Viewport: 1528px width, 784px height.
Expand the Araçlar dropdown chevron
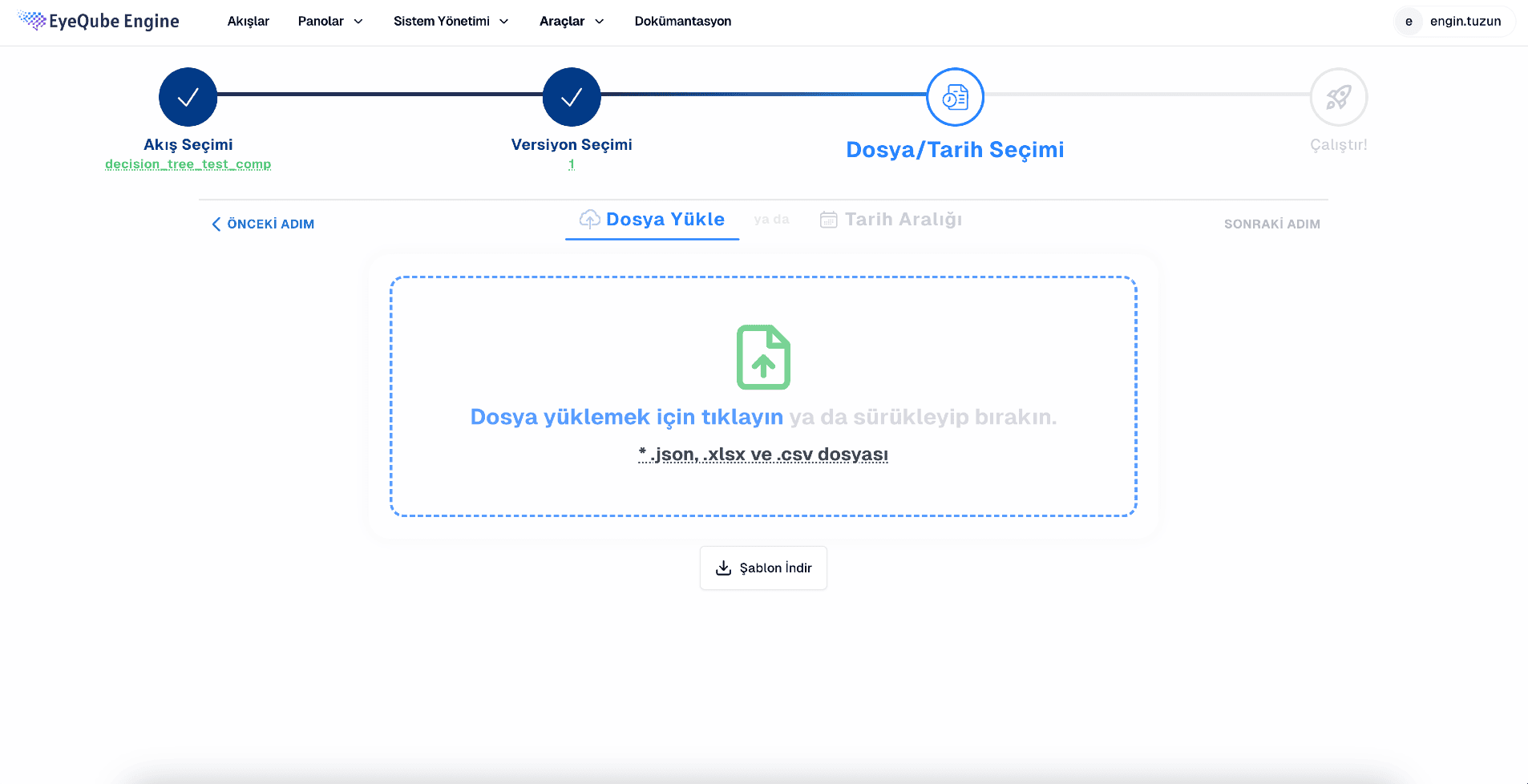[599, 22]
